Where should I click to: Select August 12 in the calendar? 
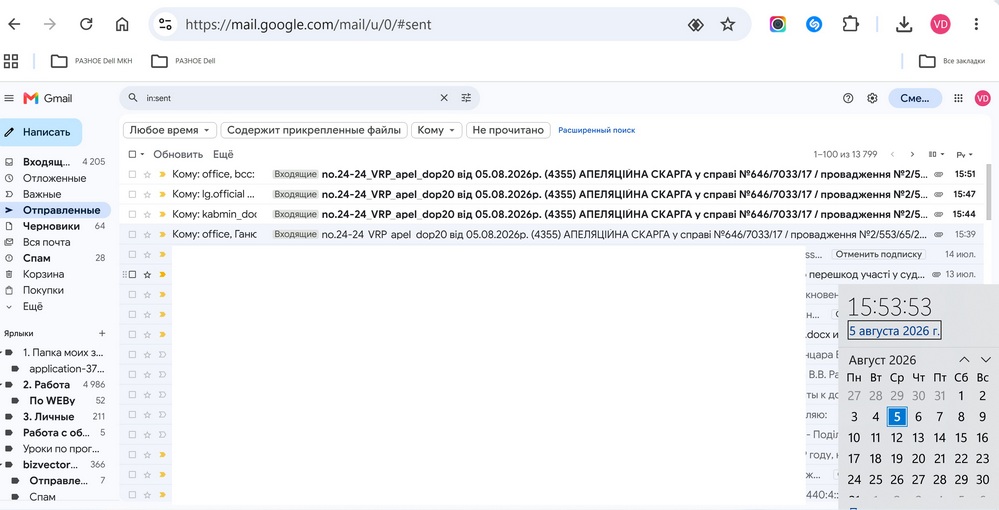pyautogui.click(x=896, y=438)
